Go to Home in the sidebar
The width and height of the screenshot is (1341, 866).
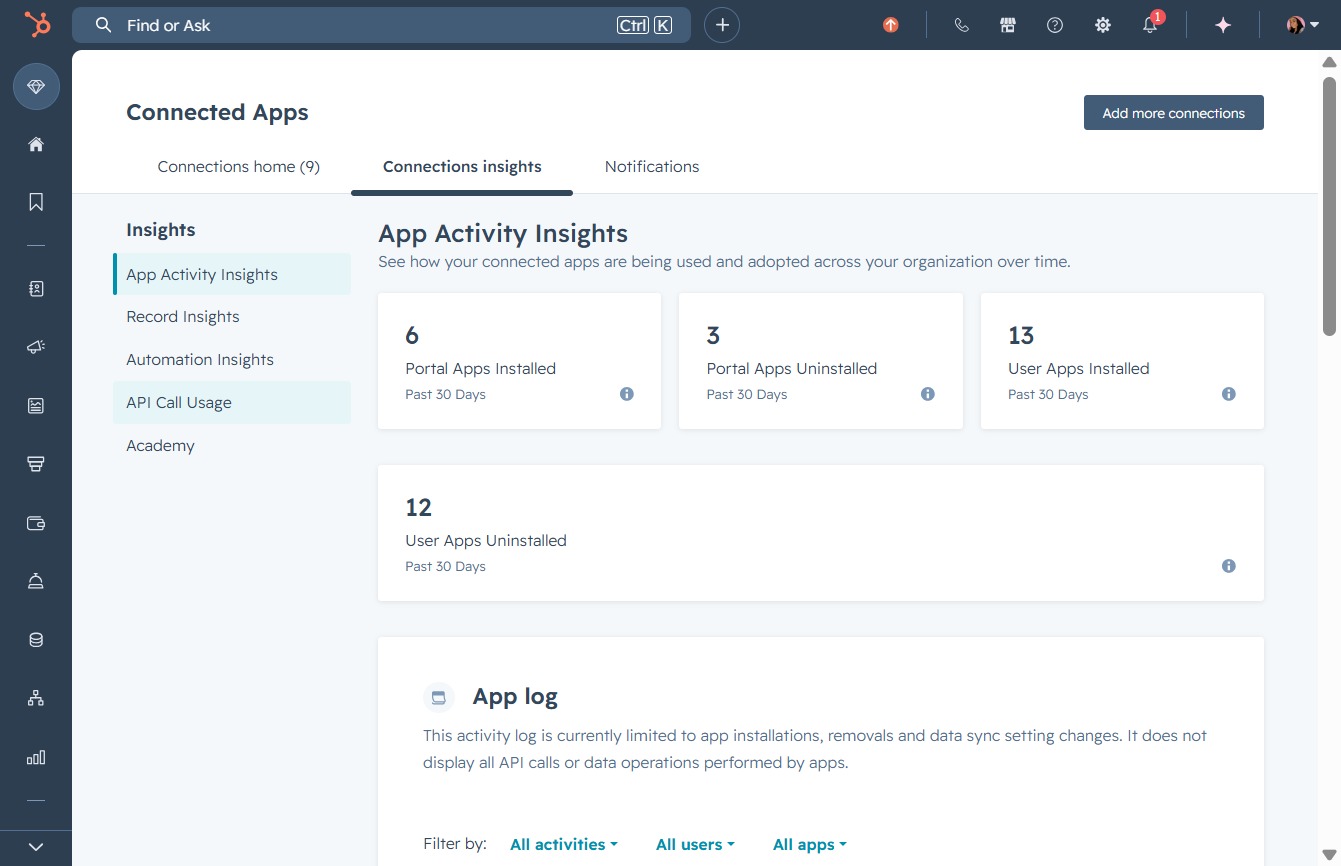36,144
